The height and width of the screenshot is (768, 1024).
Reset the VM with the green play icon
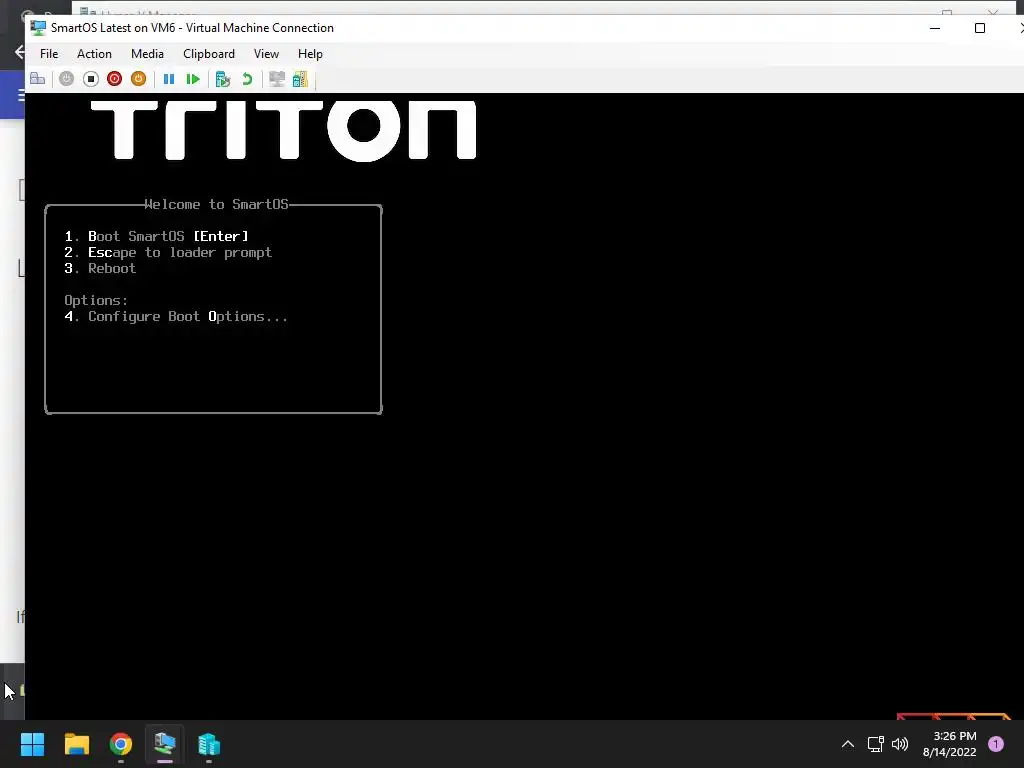point(193,79)
